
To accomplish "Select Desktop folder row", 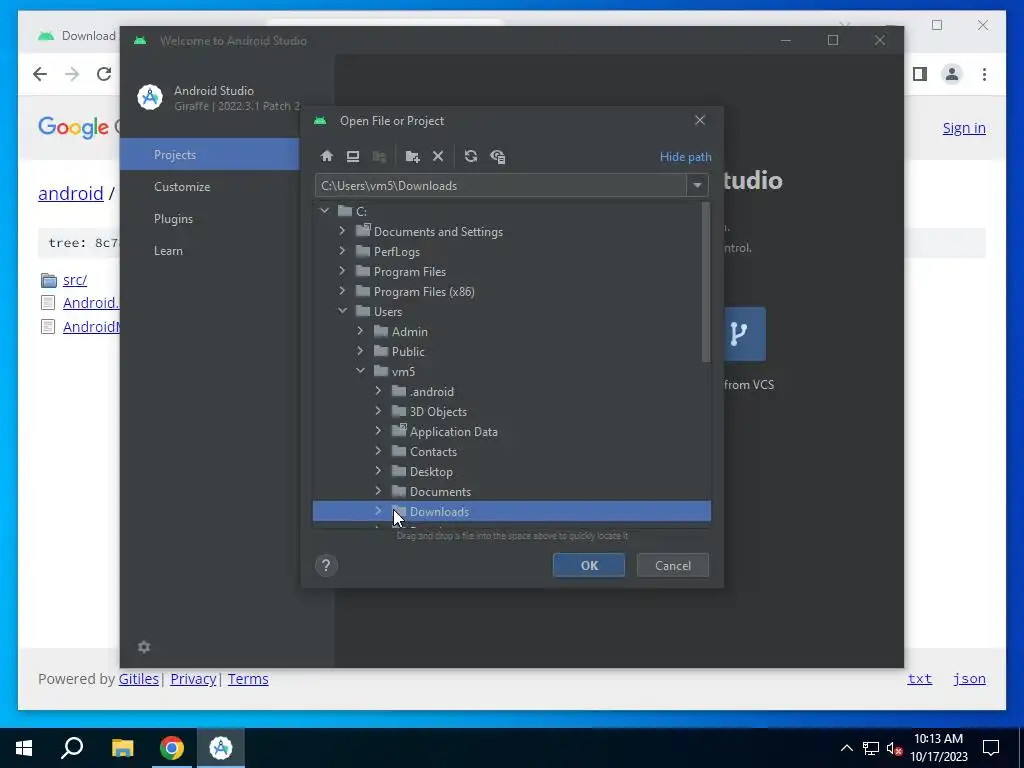I will [511, 472].
